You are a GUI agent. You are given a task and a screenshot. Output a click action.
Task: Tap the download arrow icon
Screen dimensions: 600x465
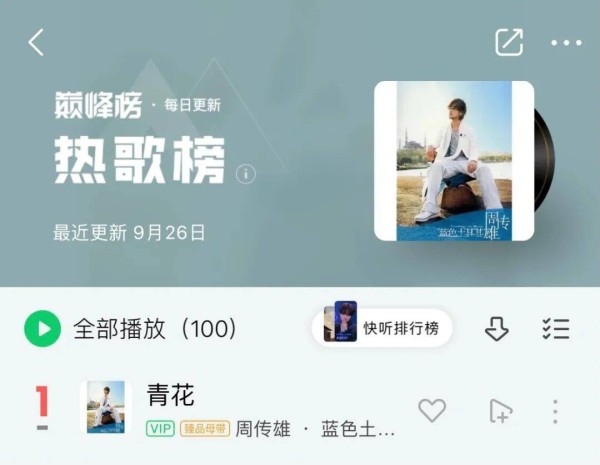point(497,329)
